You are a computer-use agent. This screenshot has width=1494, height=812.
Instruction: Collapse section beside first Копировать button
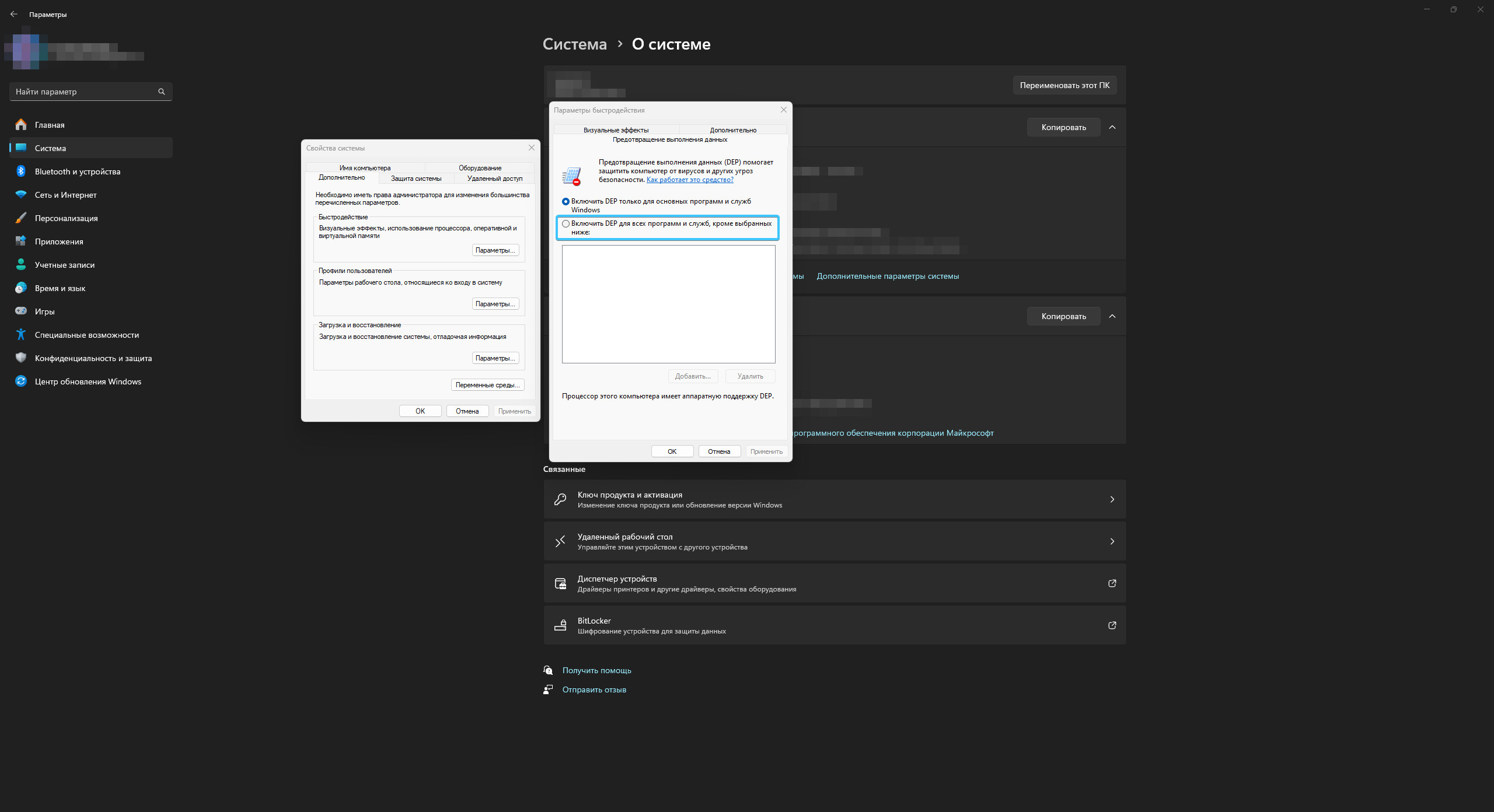point(1112,127)
